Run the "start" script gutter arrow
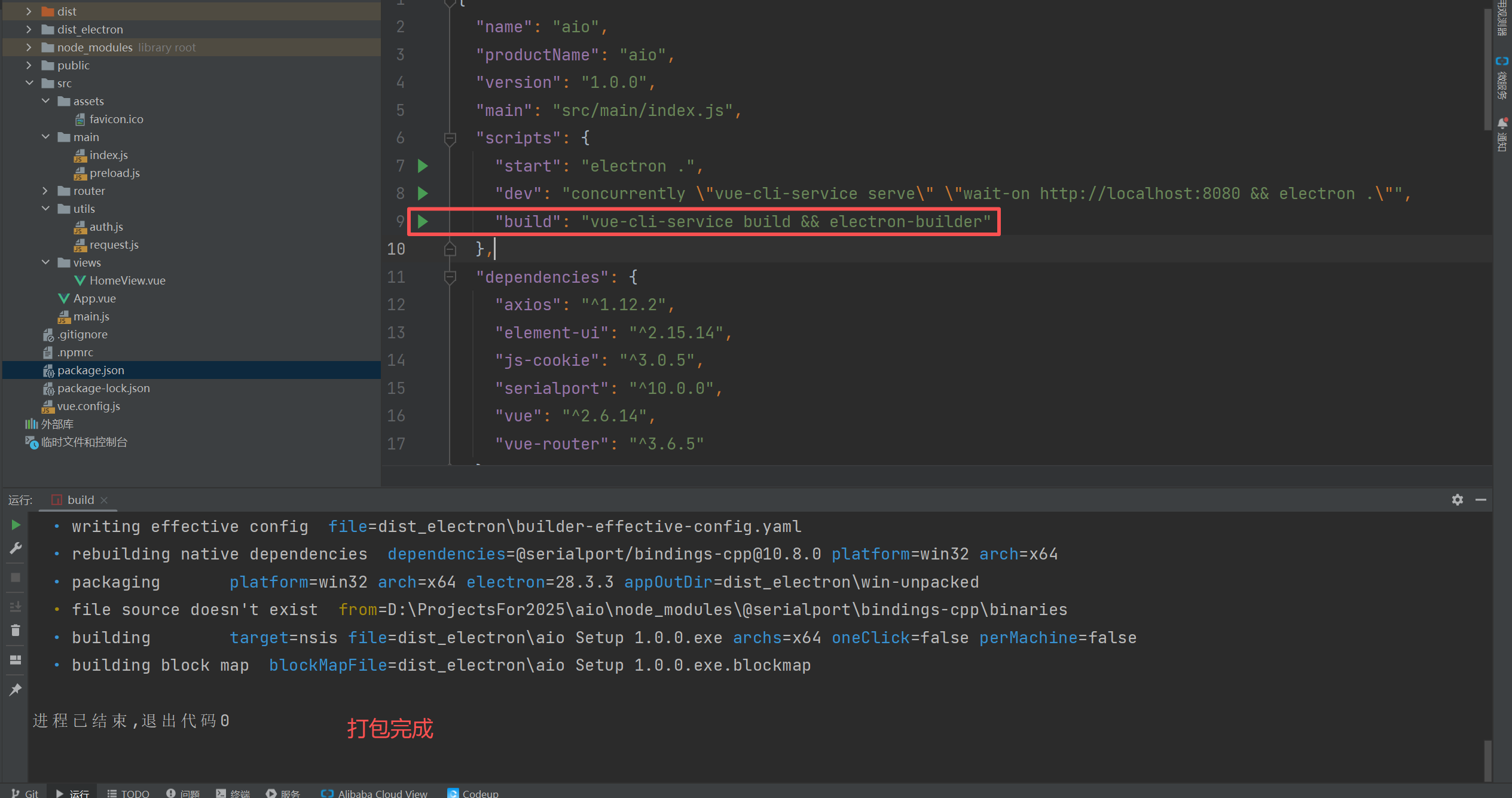Viewport: 1512px width, 798px height. 423,166
